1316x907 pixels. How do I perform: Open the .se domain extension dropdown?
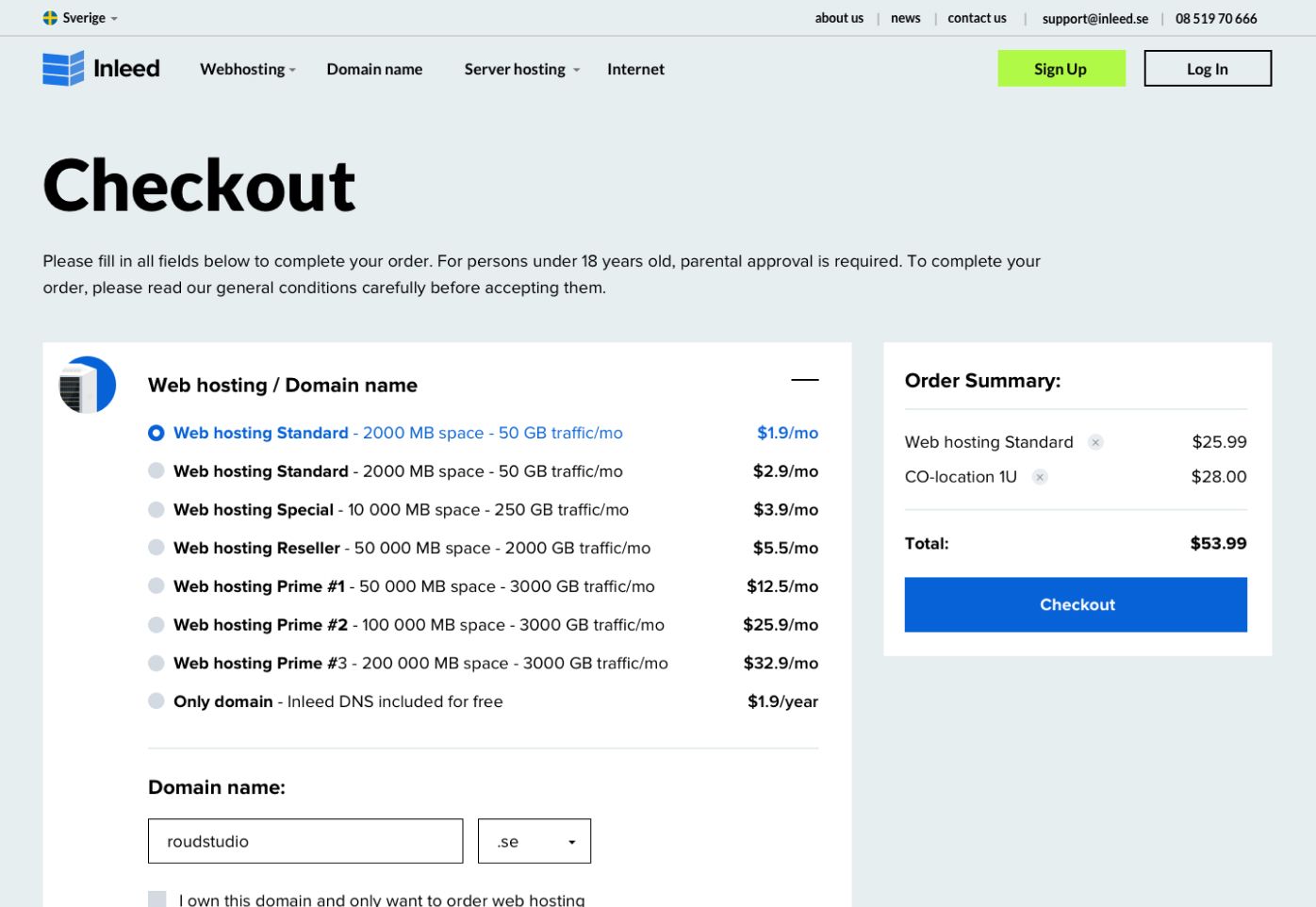pyautogui.click(x=535, y=841)
